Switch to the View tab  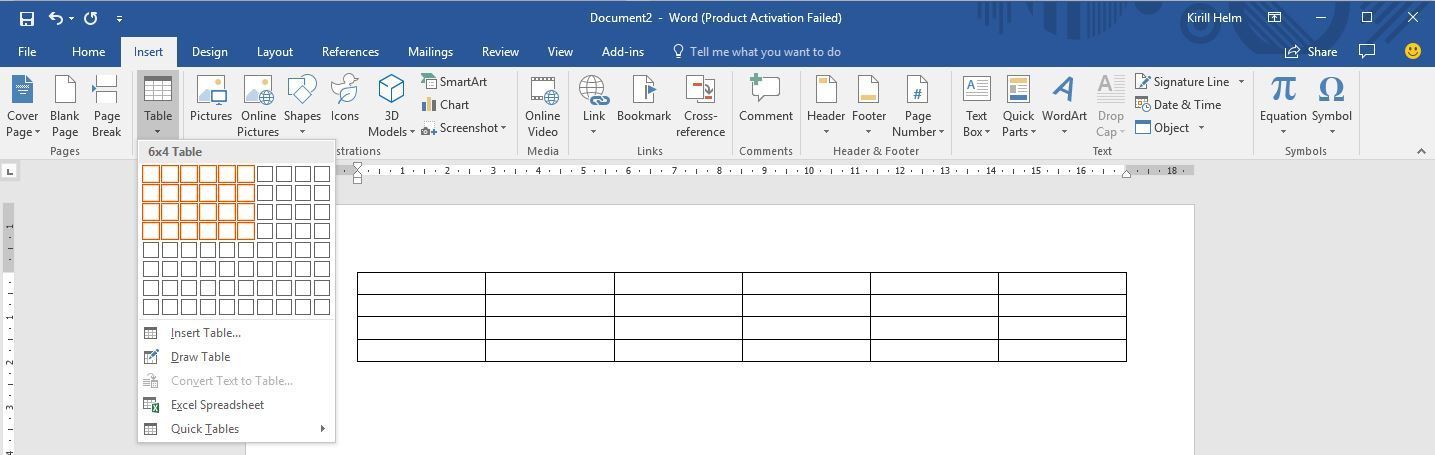[560, 52]
